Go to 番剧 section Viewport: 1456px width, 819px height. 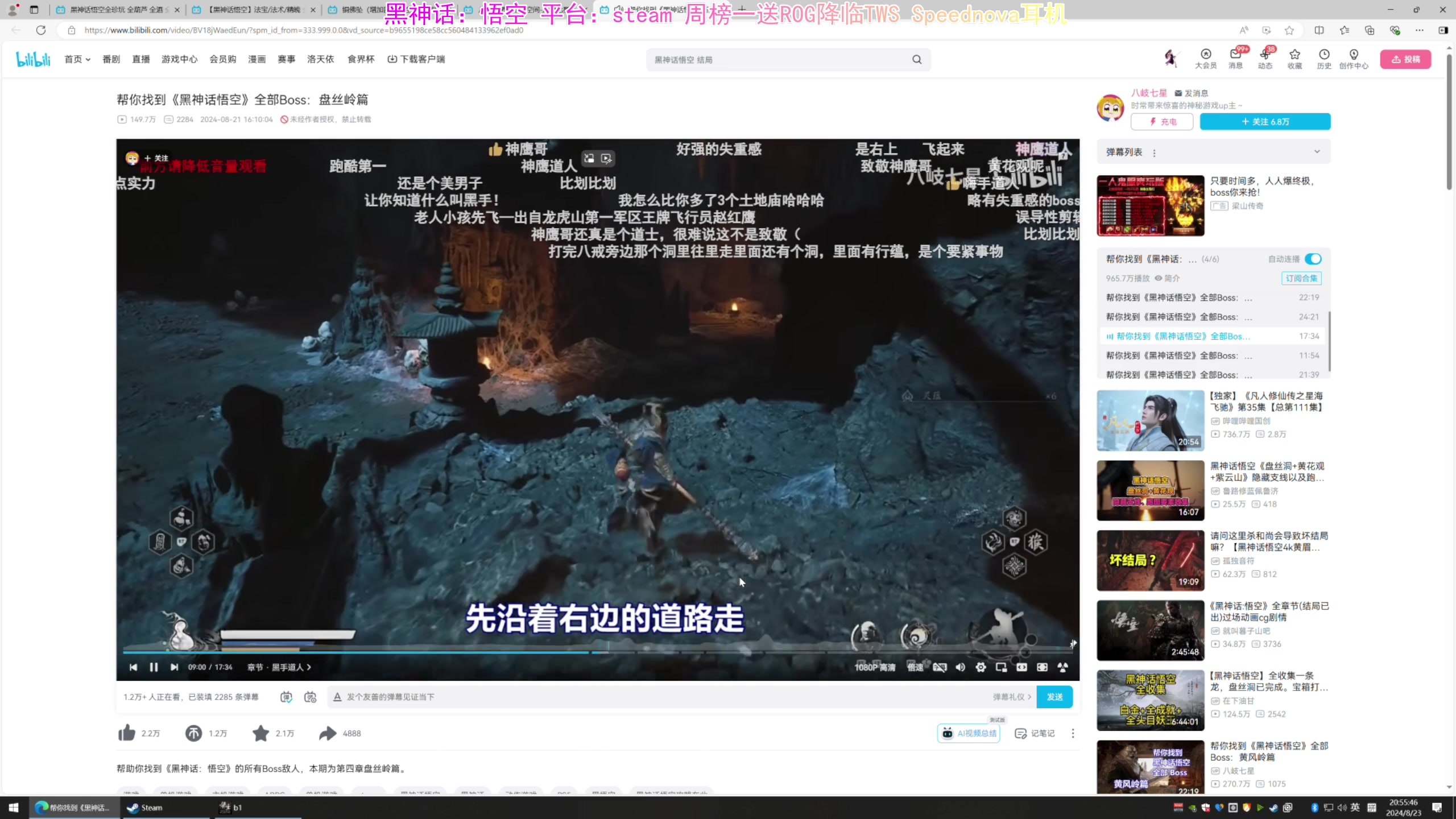[x=111, y=59]
